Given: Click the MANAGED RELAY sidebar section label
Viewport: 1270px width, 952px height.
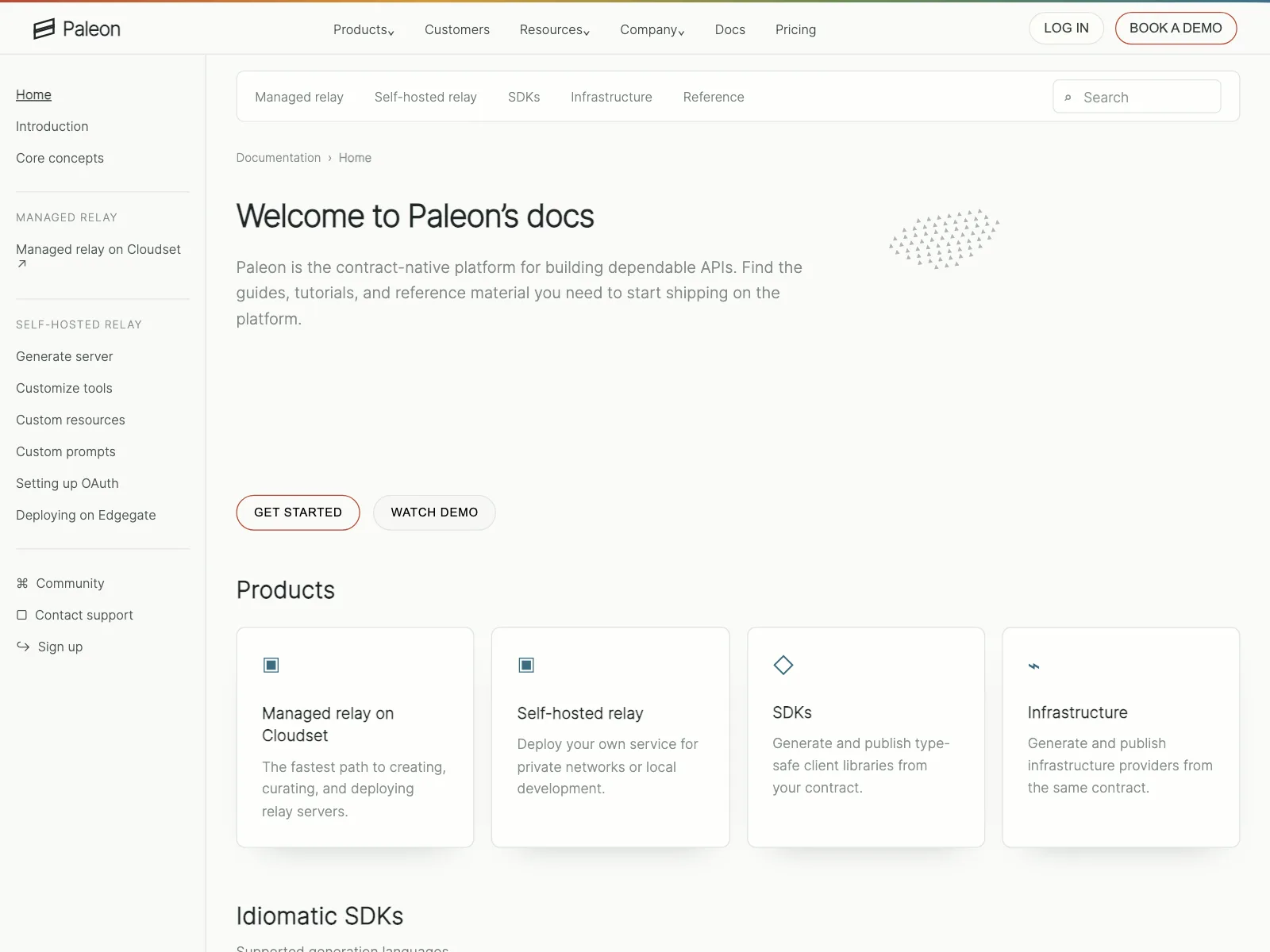Looking at the screenshot, I should [67, 217].
